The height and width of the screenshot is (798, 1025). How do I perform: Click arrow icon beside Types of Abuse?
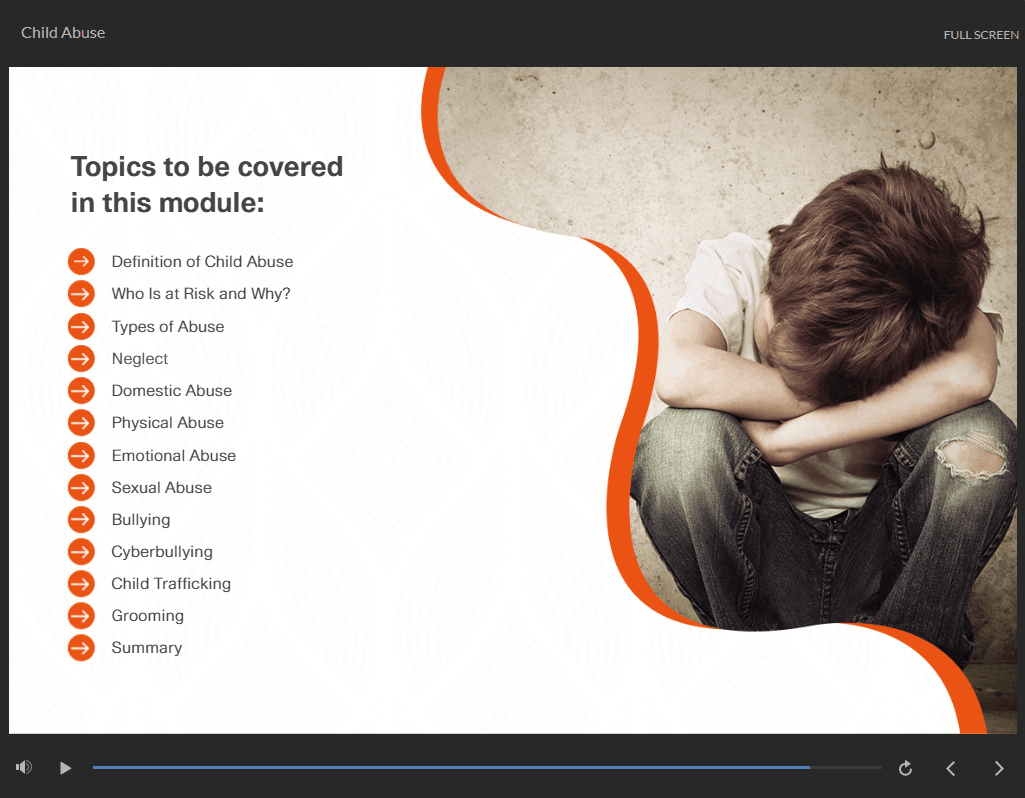pos(81,327)
